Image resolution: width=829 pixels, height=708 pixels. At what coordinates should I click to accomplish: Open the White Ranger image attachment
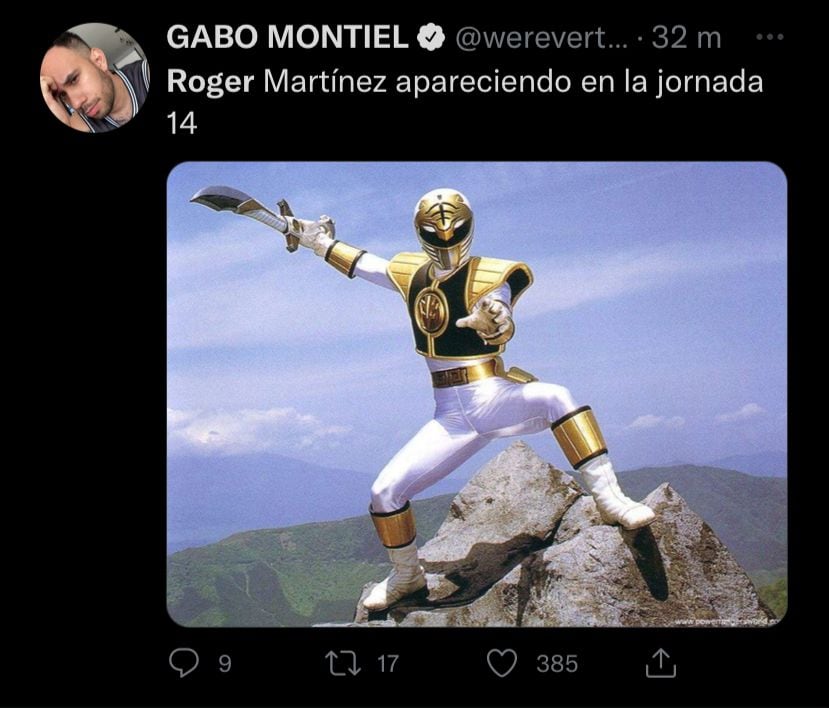pyautogui.click(x=477, y=394)
